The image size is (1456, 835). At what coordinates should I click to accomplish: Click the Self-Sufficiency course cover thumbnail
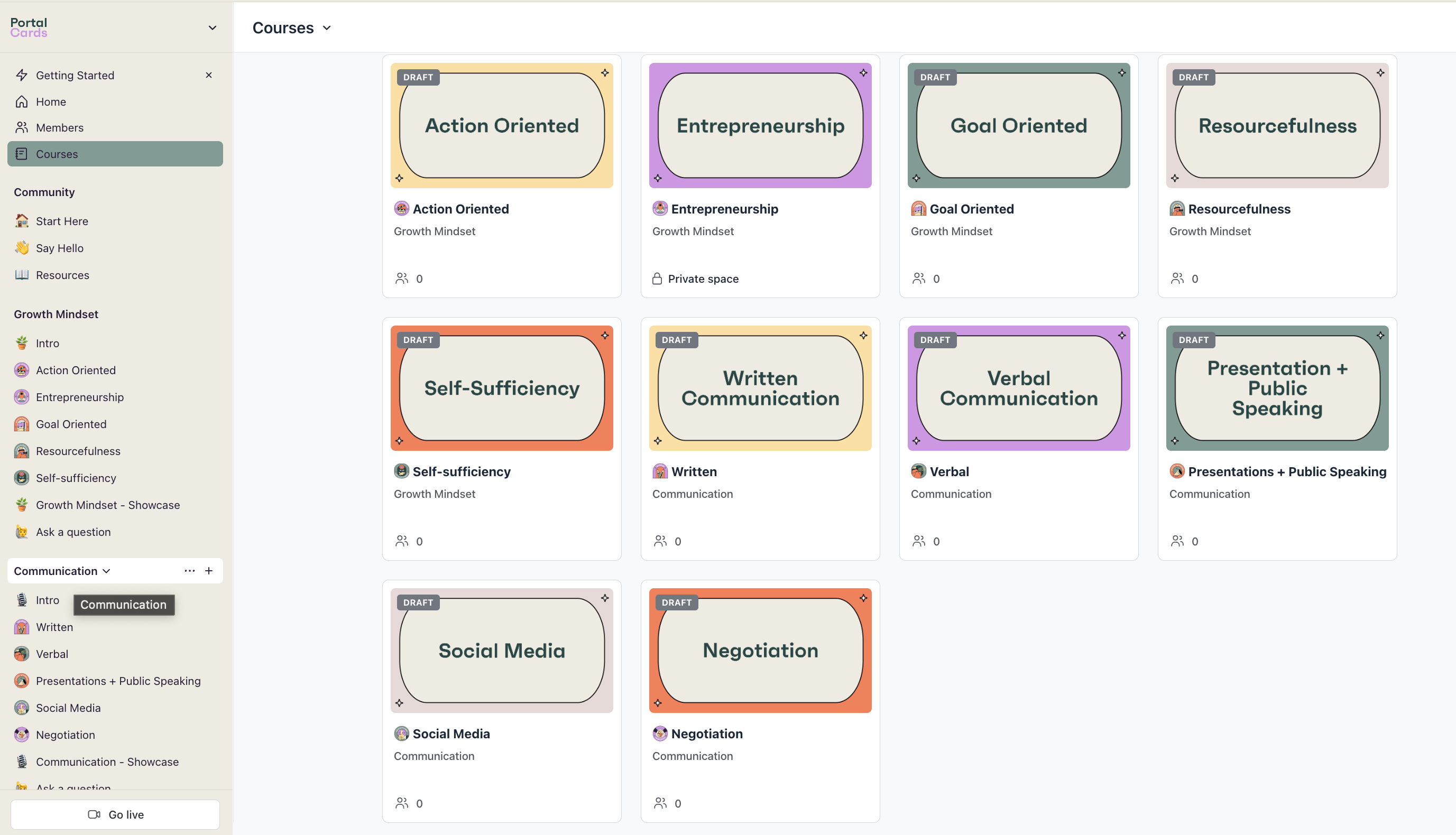(x=501, y=388)
